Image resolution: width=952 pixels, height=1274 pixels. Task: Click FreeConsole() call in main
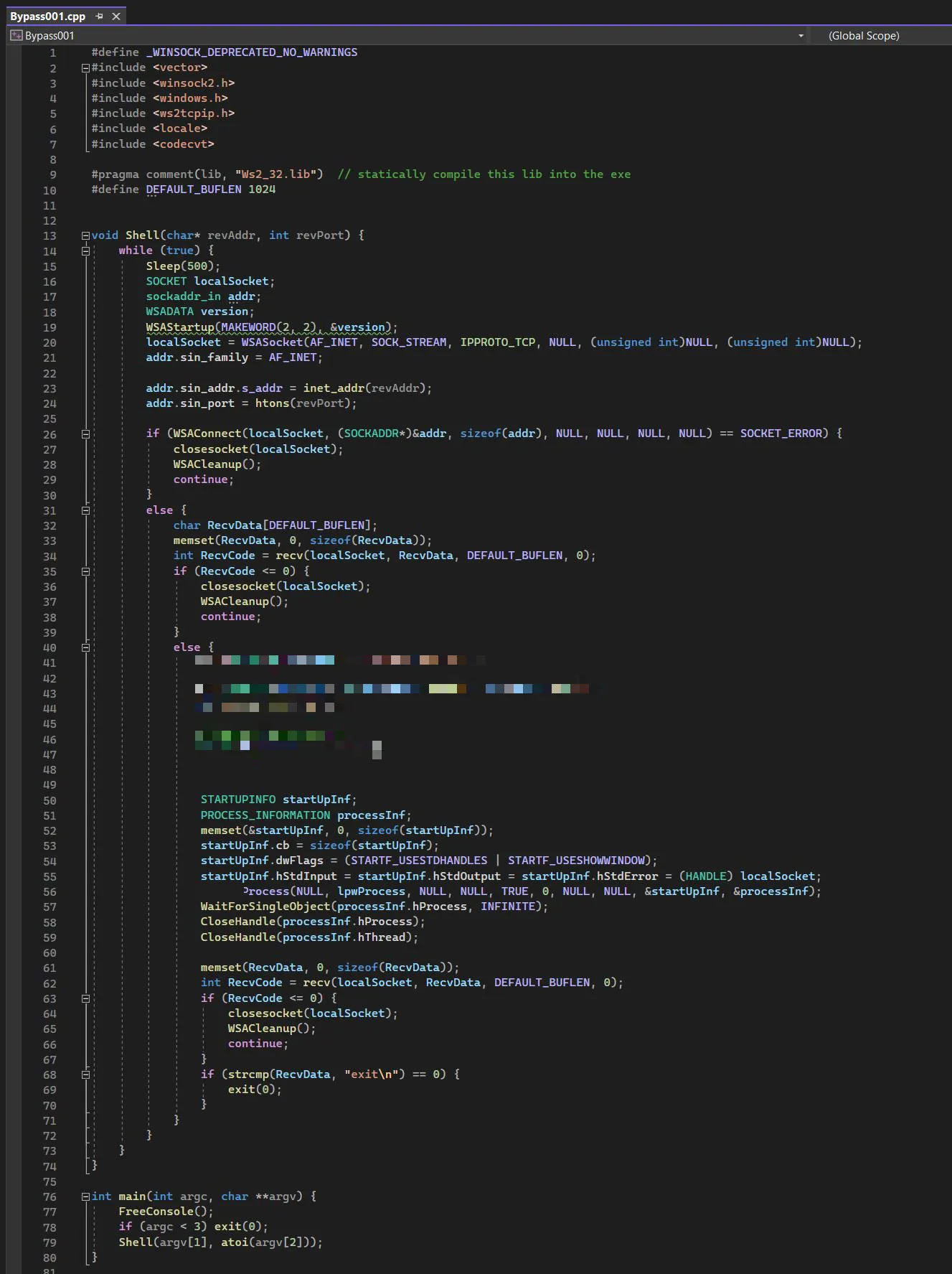click(166, 1212)
